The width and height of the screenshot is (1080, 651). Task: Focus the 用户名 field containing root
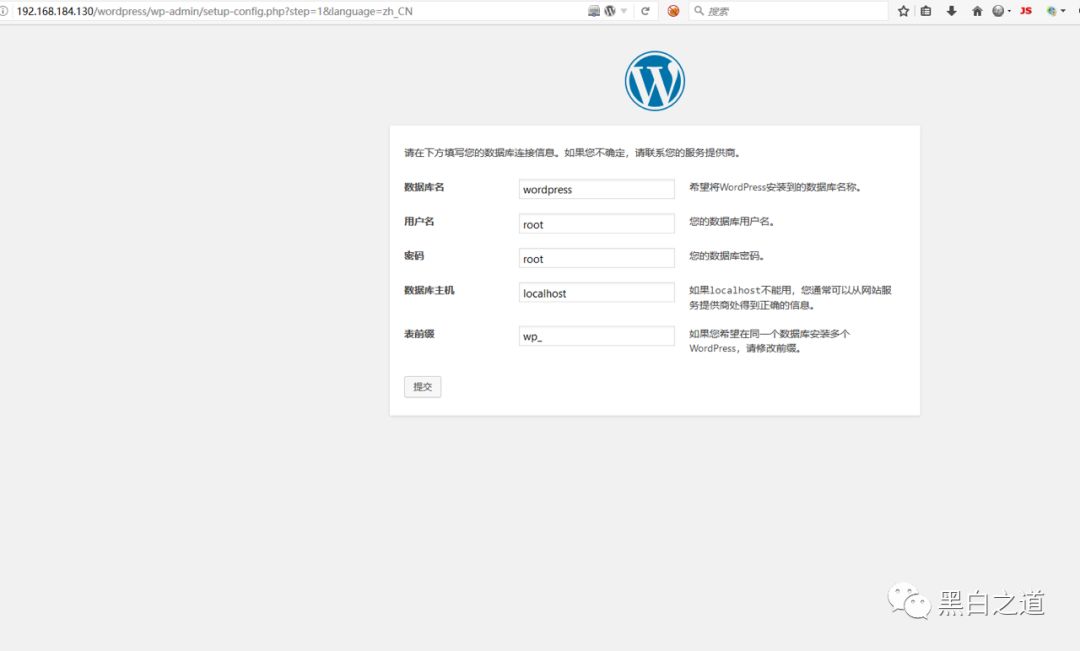[x=596, y=224]
